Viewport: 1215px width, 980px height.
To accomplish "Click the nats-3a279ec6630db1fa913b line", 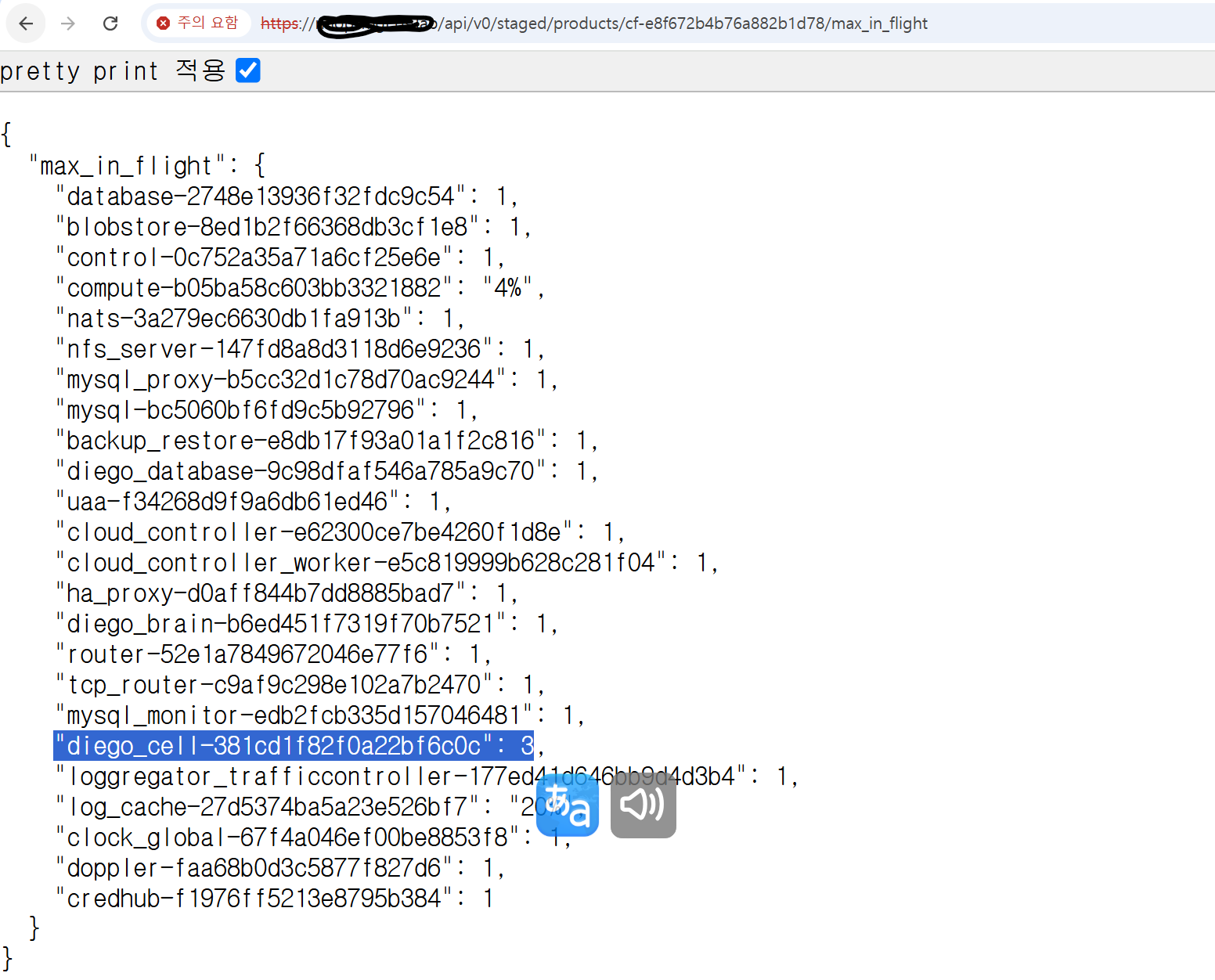I will (260, 319).
